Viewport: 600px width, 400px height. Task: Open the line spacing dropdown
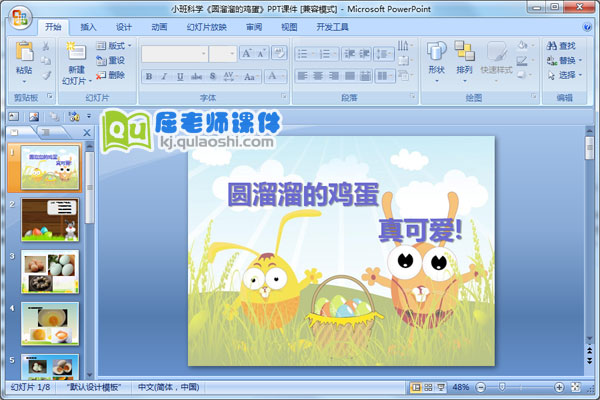384,54
